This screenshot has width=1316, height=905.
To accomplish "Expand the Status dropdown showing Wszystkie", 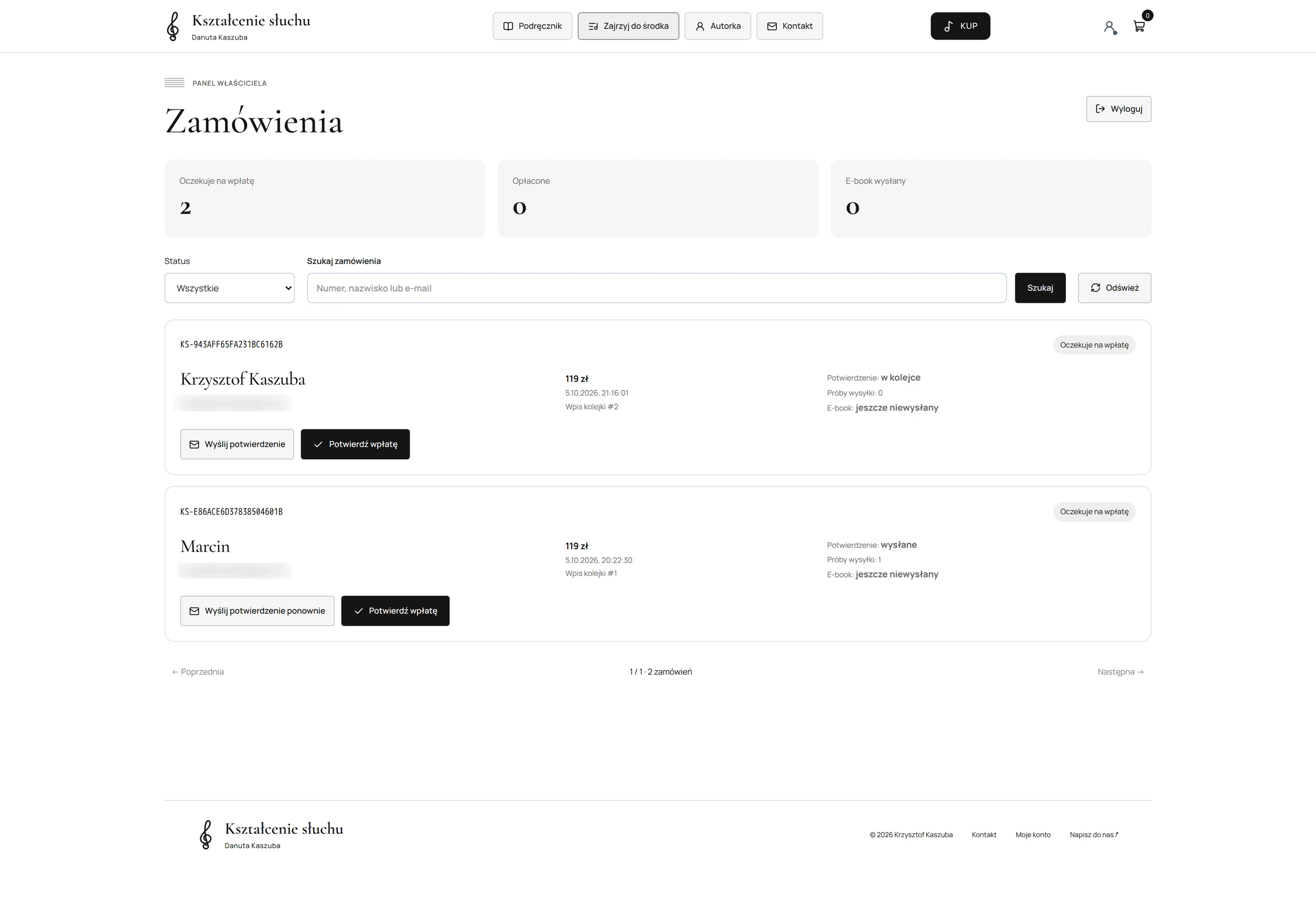I will [230, 288].
